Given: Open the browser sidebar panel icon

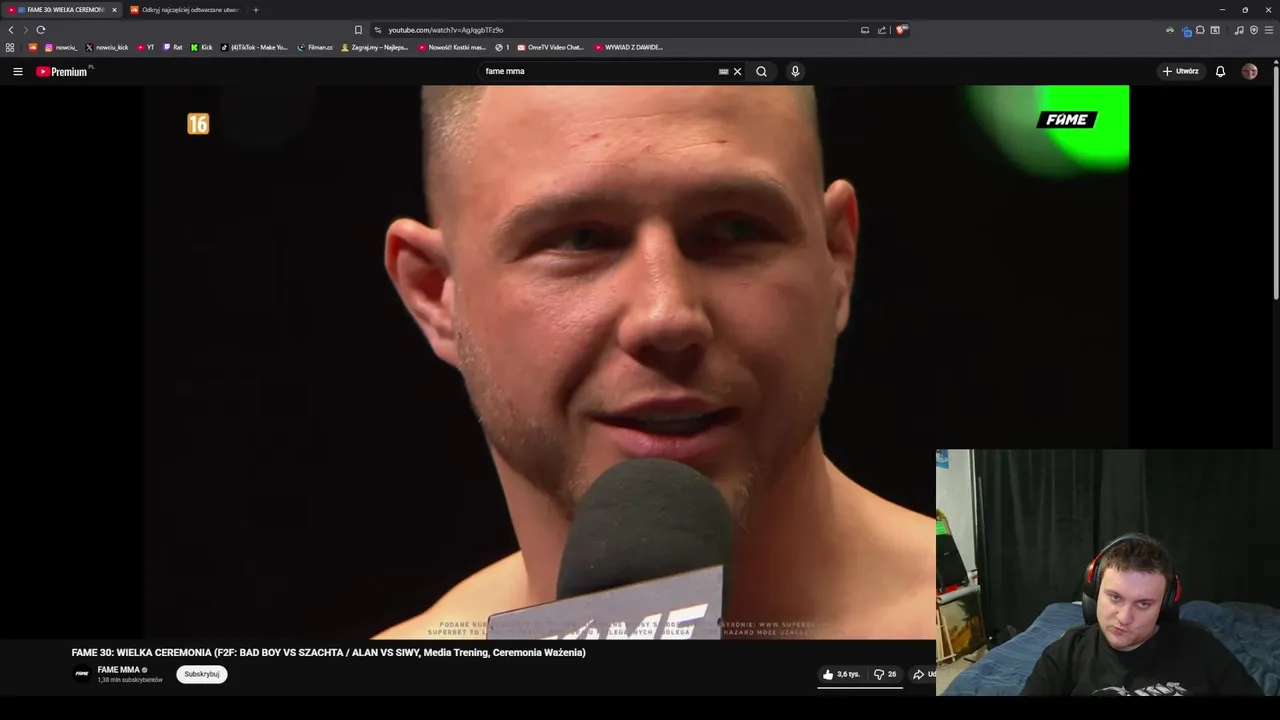Looking at the screenshot, I should [x=1215, y=30].
